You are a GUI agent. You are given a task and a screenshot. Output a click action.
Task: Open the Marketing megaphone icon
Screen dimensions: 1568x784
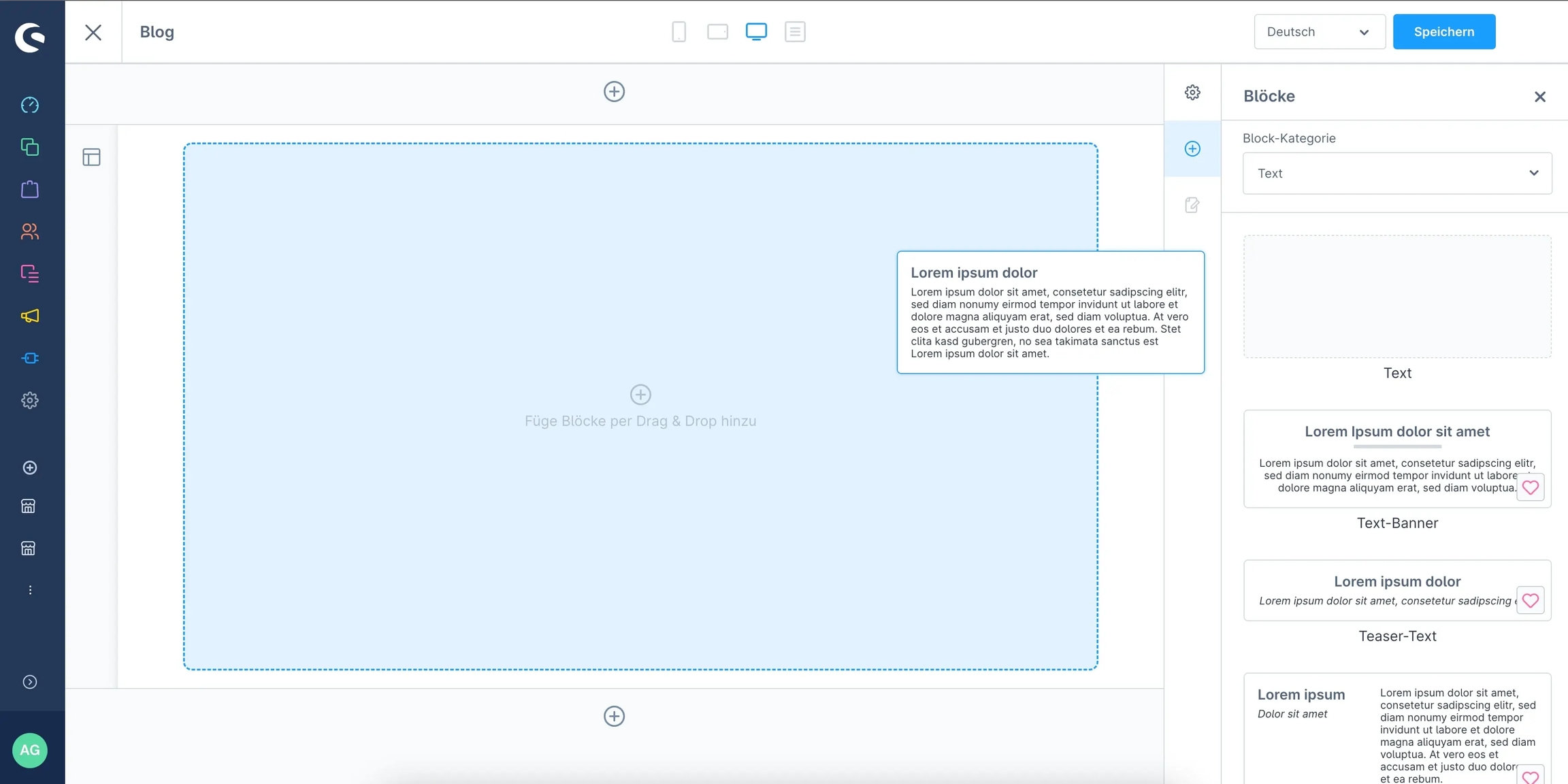point(30,316)
